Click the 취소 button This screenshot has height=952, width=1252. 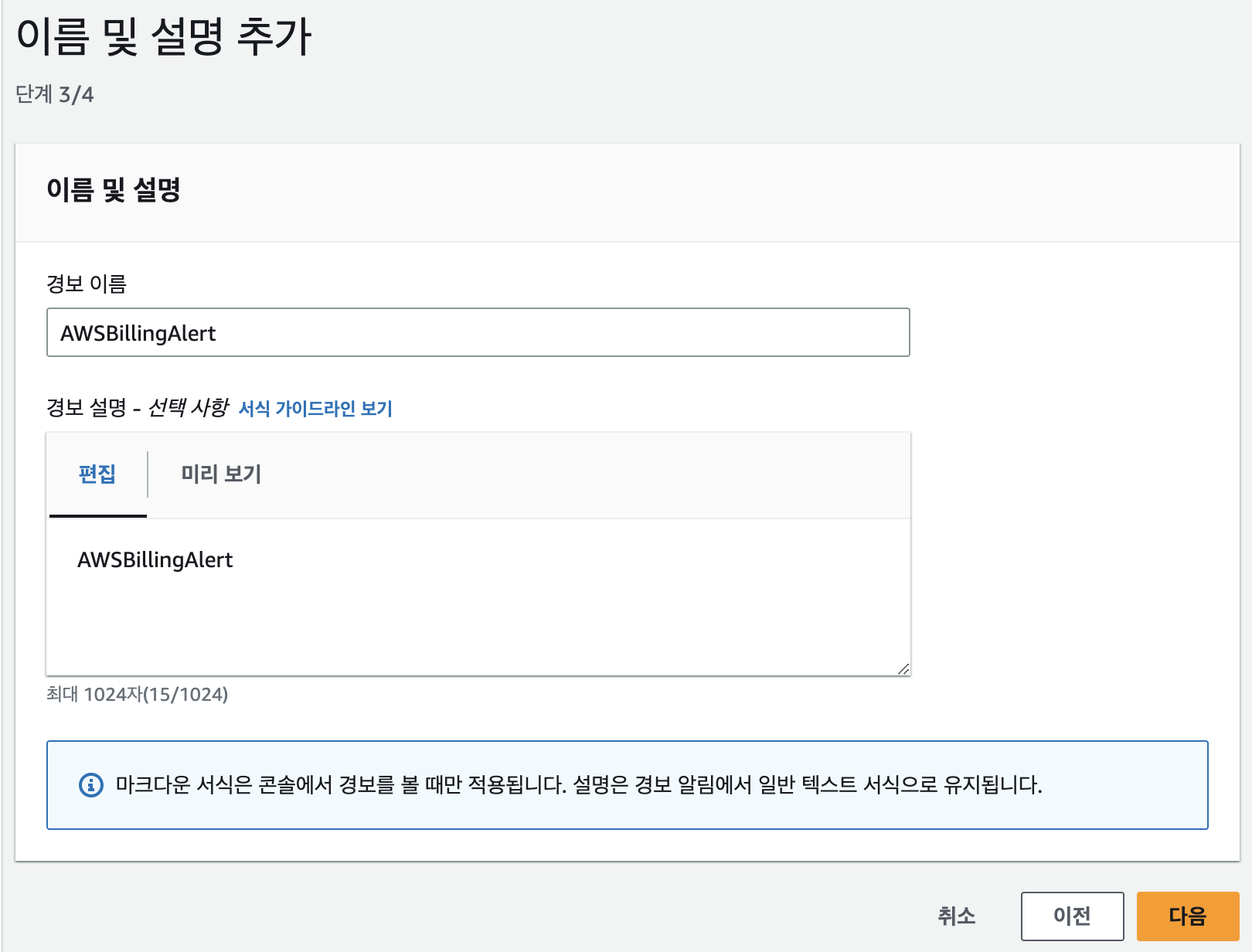point(956,916)
